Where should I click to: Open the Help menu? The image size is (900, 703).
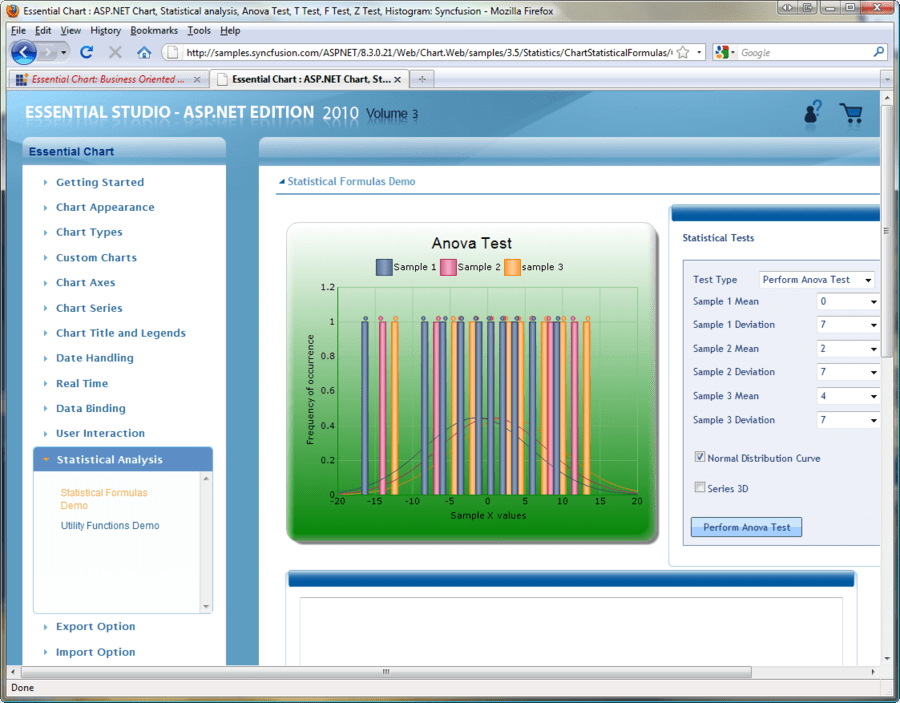pos(230,30)
